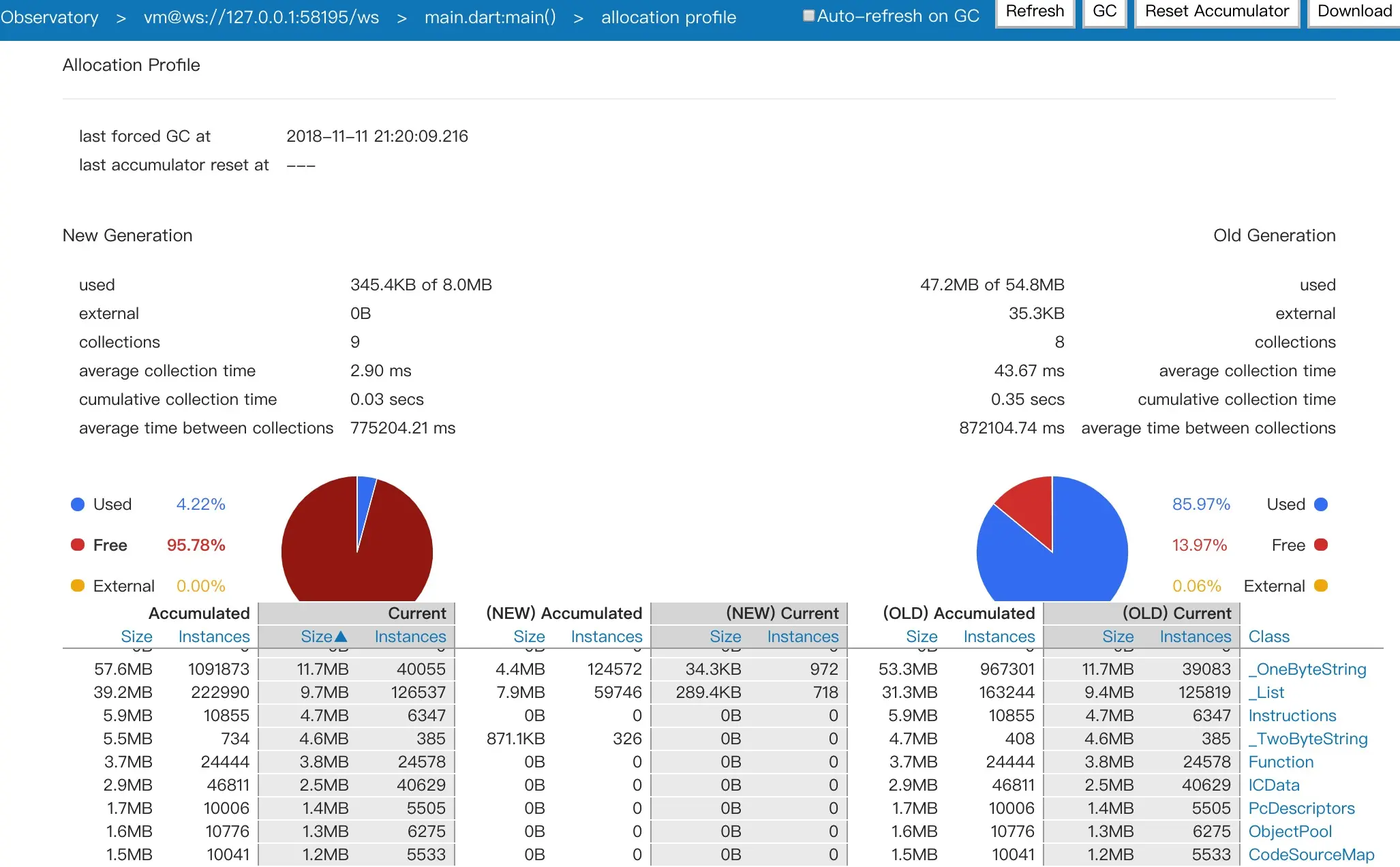Click Reset Accumulator button
The height and width of the screenshot is (867, 1400).
click(1217, 12)
